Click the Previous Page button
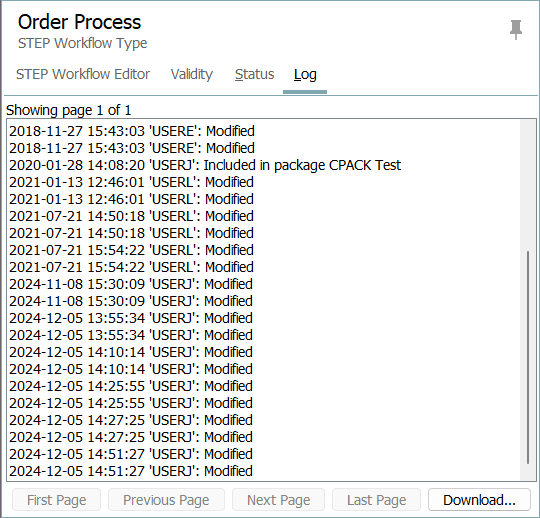 tap(166, 500)
